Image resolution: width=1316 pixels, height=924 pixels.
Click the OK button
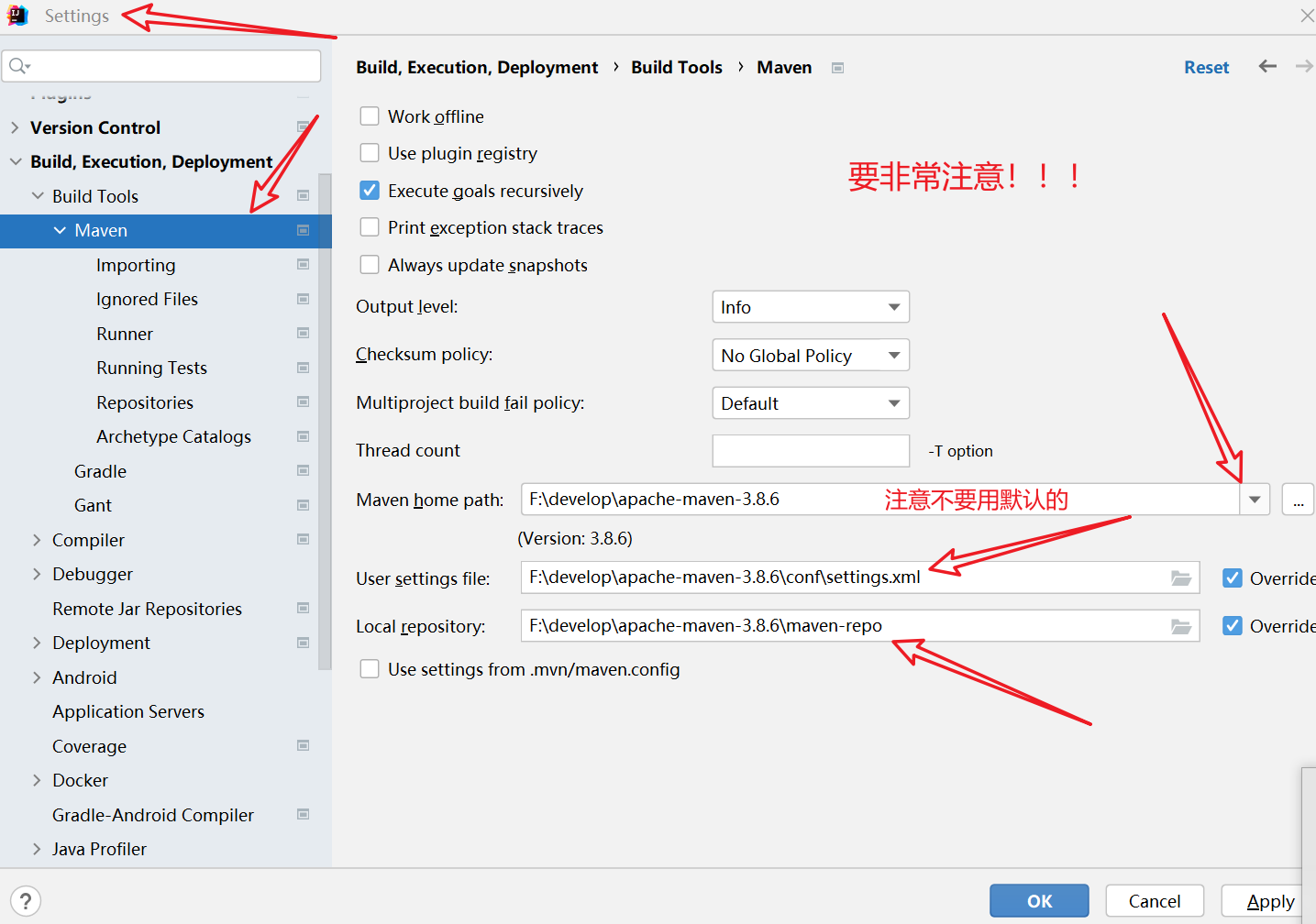1039,901
